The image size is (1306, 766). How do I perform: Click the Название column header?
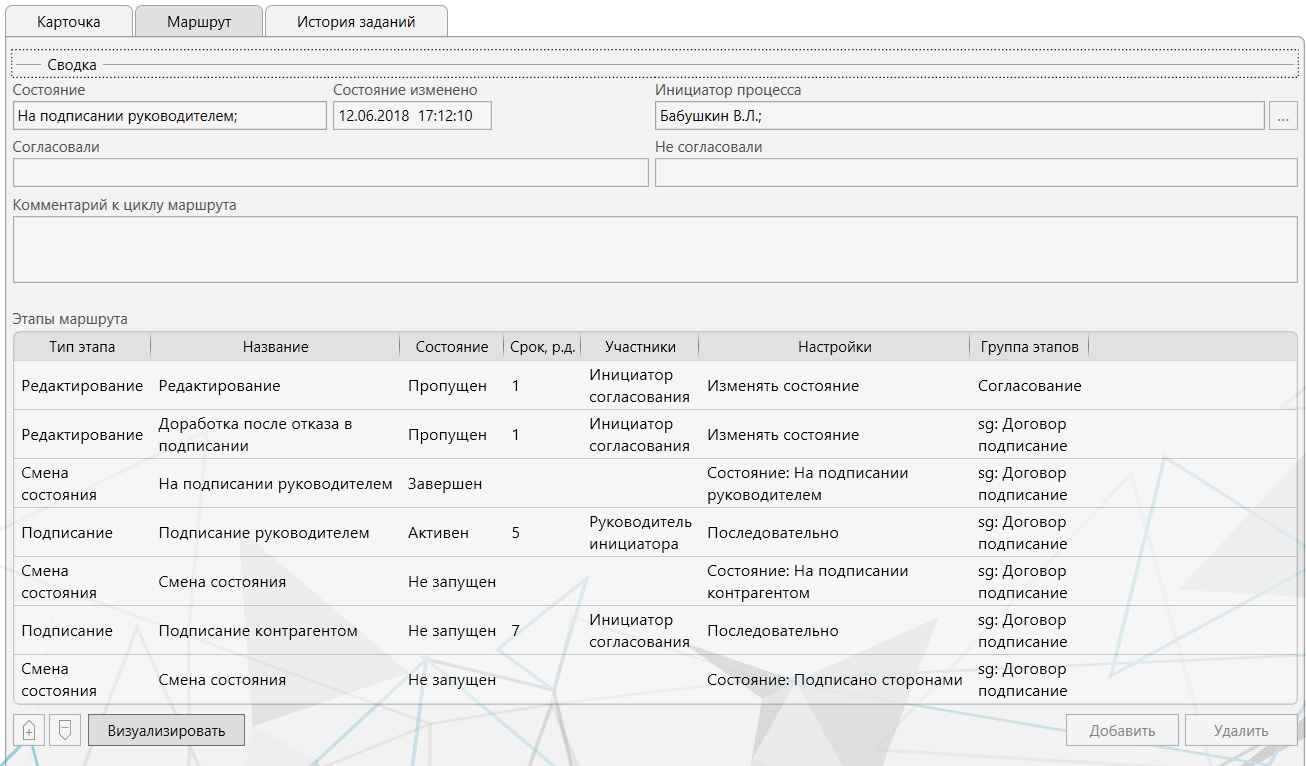tap(275, 347)
